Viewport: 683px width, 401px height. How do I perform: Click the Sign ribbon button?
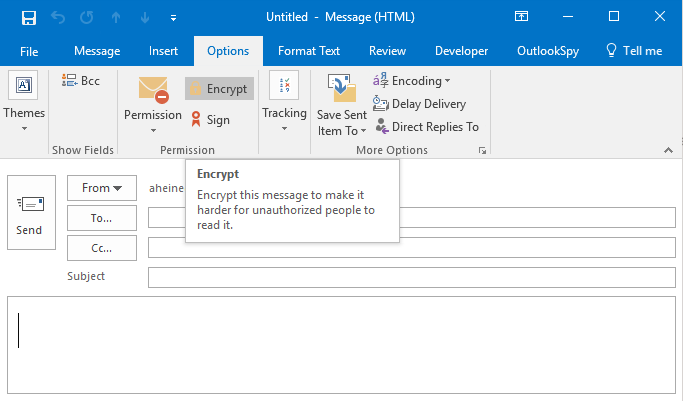pos(208,120)
